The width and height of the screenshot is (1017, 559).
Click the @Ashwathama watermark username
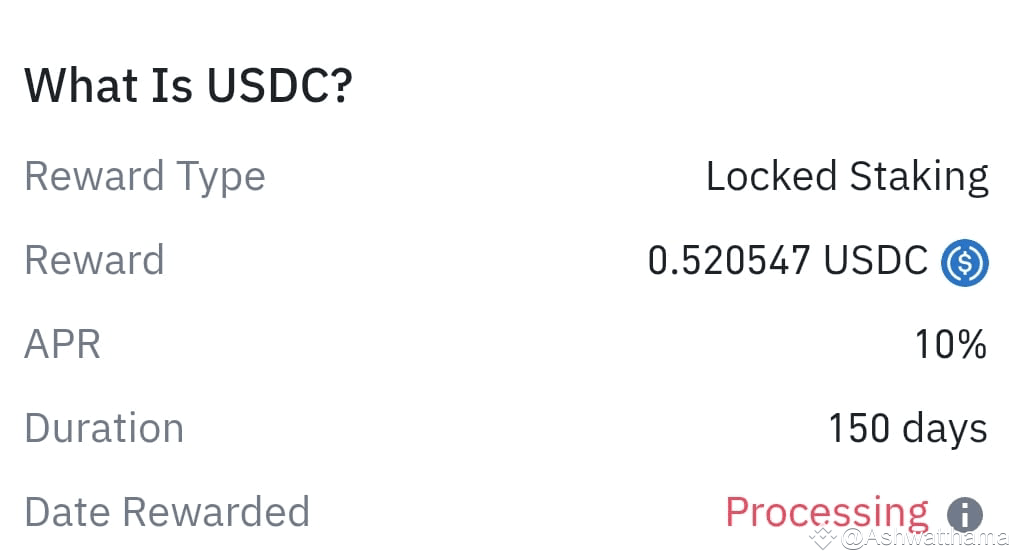925,538
